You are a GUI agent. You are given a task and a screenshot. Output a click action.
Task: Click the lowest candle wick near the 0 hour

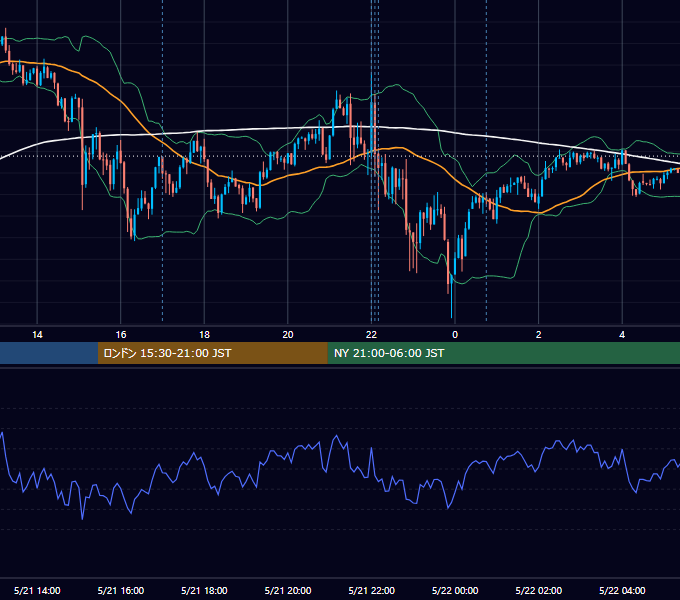(x=451, y=299)
